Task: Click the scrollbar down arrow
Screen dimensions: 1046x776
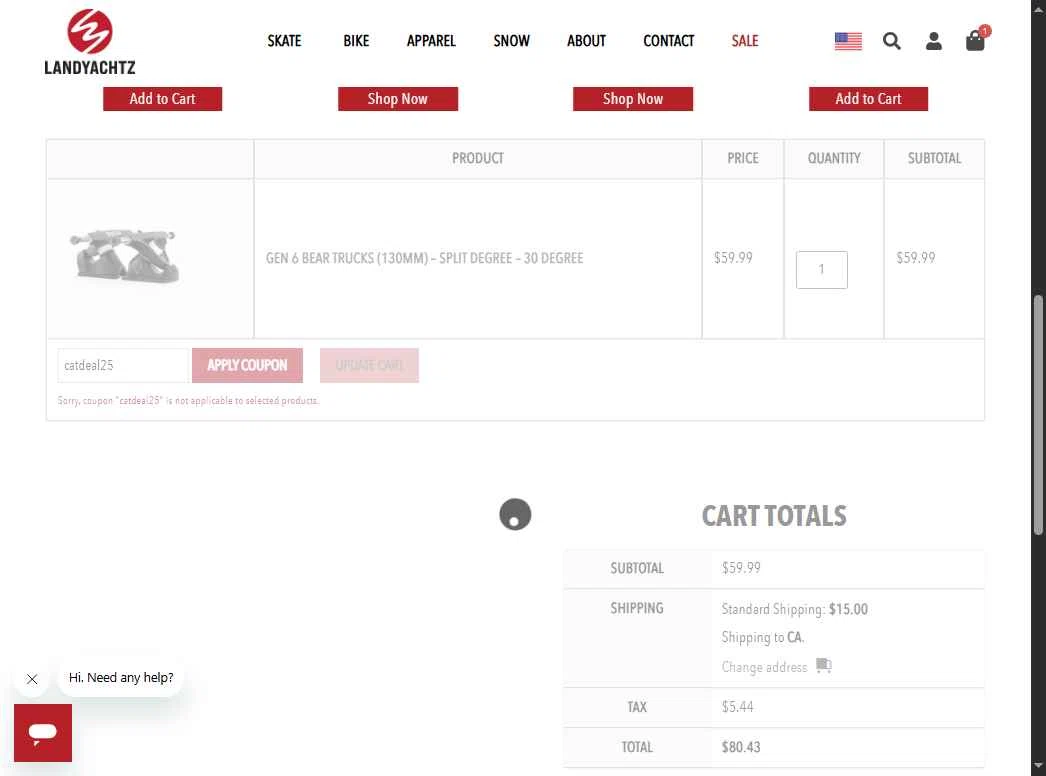Action: (x=1038, y=766)
